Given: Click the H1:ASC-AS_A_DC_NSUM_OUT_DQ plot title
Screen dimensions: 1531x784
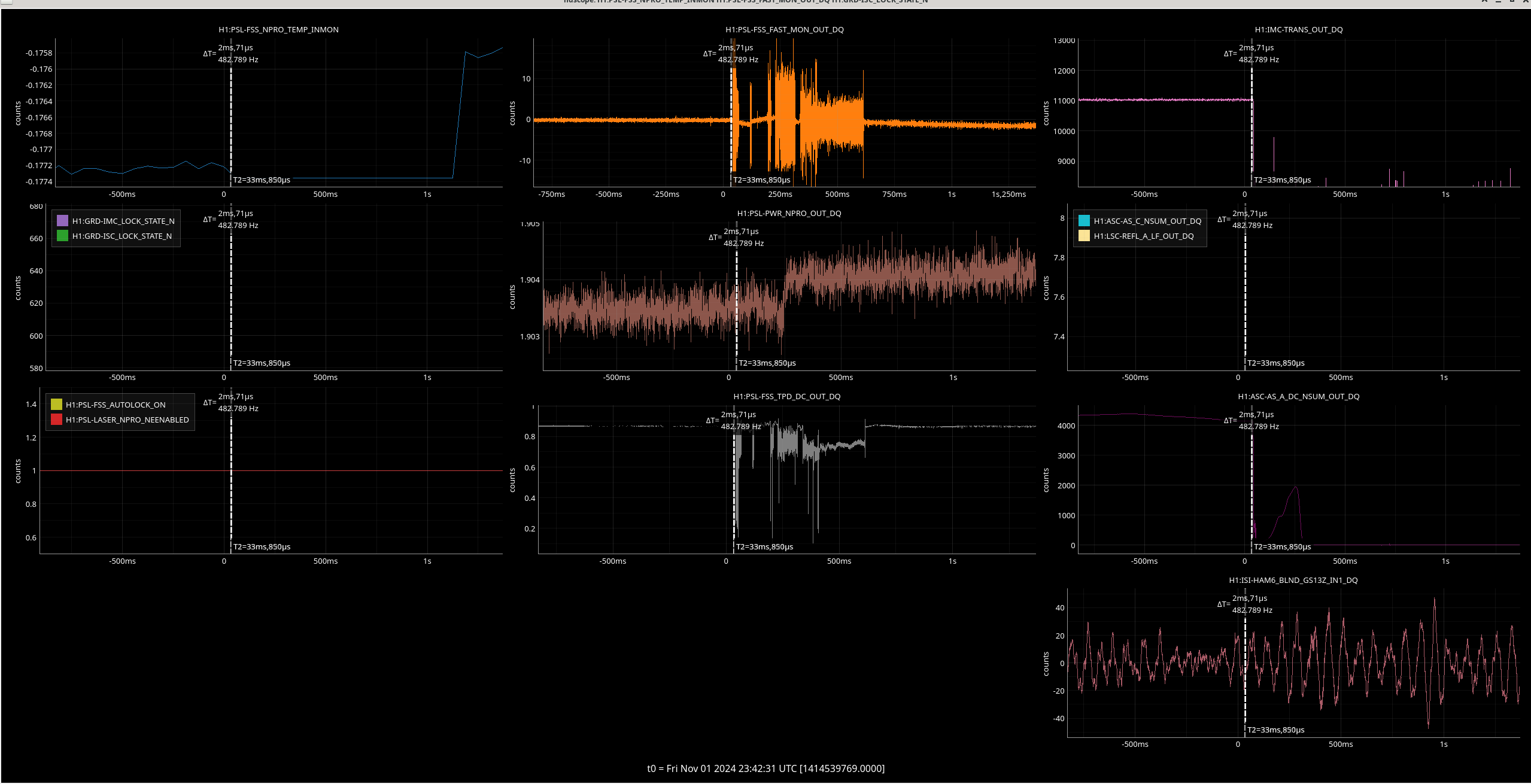Looking at the screenshot, I should coord(1299,396).
